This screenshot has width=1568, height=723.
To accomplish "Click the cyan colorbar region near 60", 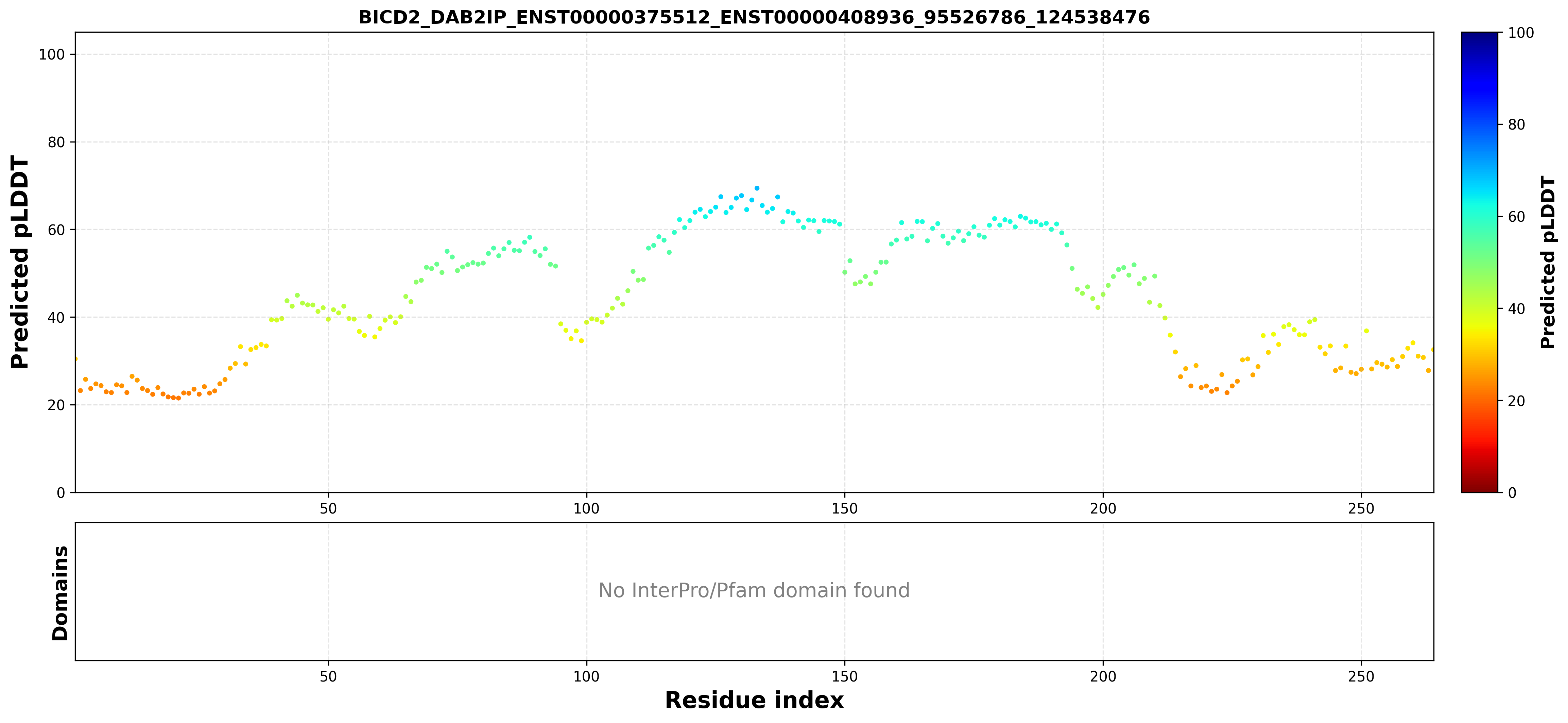I will click(1479, 216).
